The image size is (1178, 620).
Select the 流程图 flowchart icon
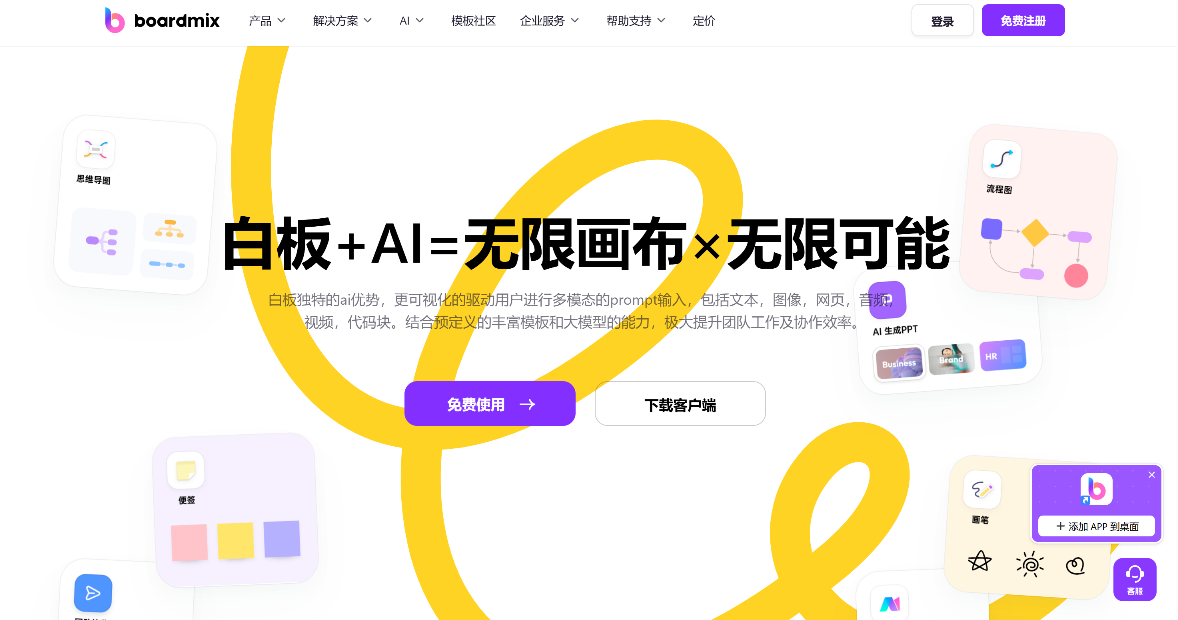tap(1001, 159)
